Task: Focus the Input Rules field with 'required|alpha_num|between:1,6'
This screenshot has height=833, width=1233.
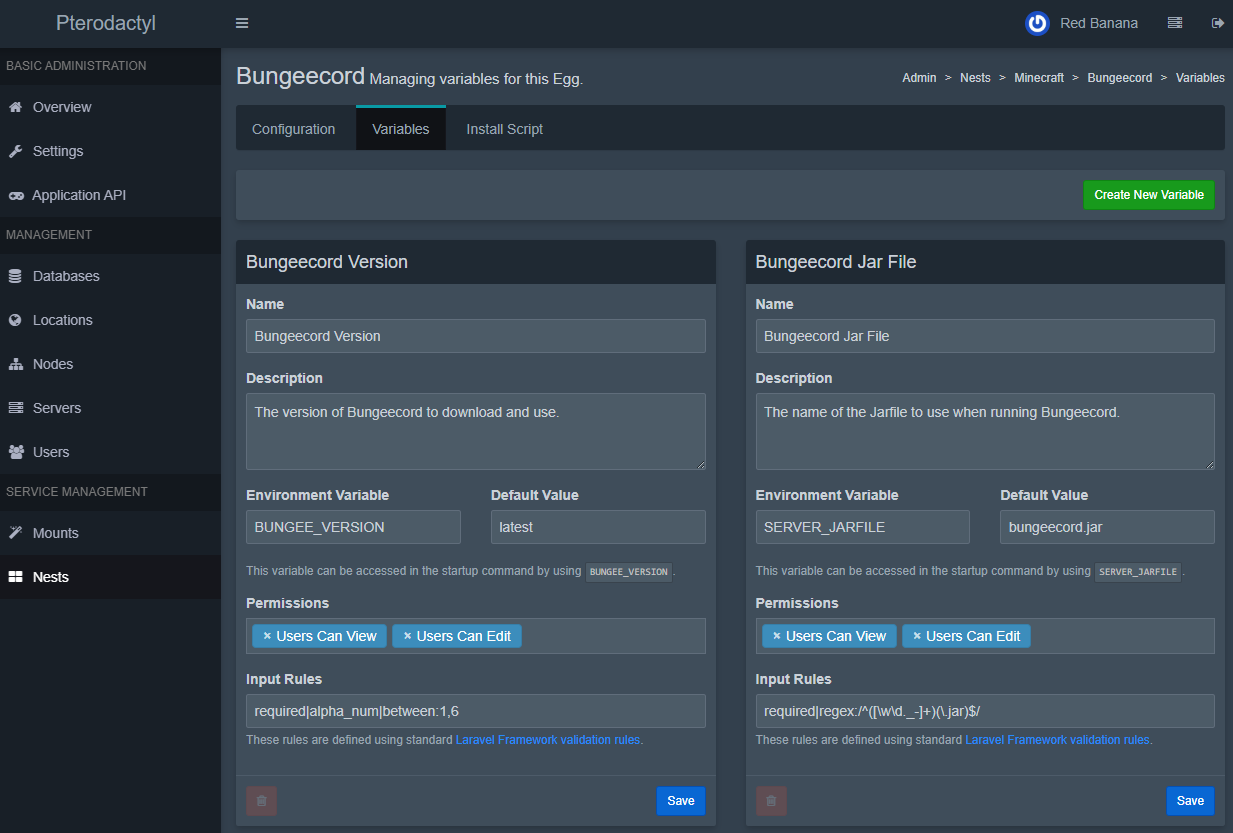Action: point(476,711)
